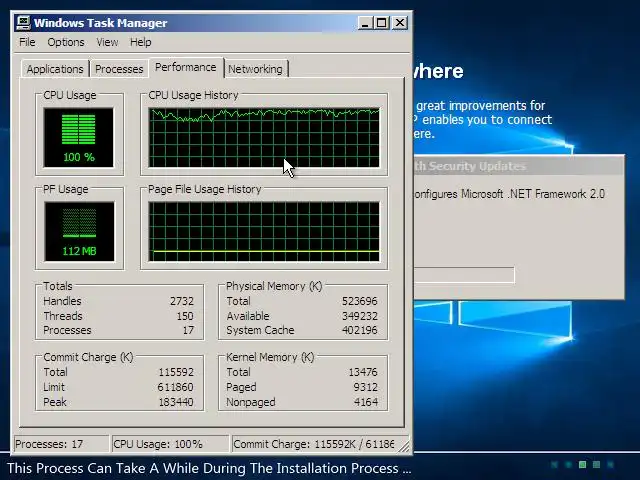Click the 'CPU Usage: 100%' status bar entry
The height and width of the screenshot is (480, 640).
pos(171,444)
